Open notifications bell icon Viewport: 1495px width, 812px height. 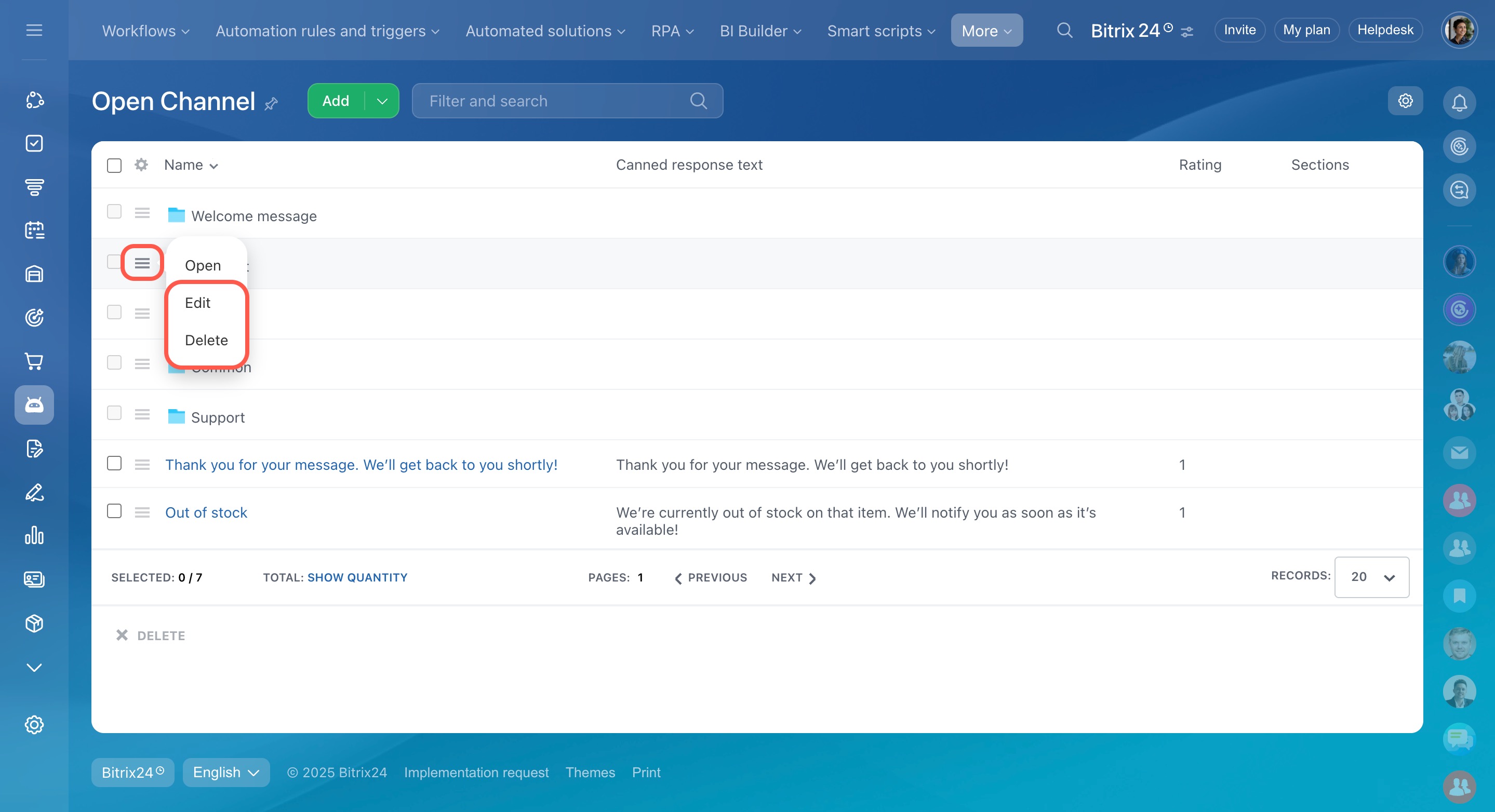pyautogui.click(x=1459, y=103)
